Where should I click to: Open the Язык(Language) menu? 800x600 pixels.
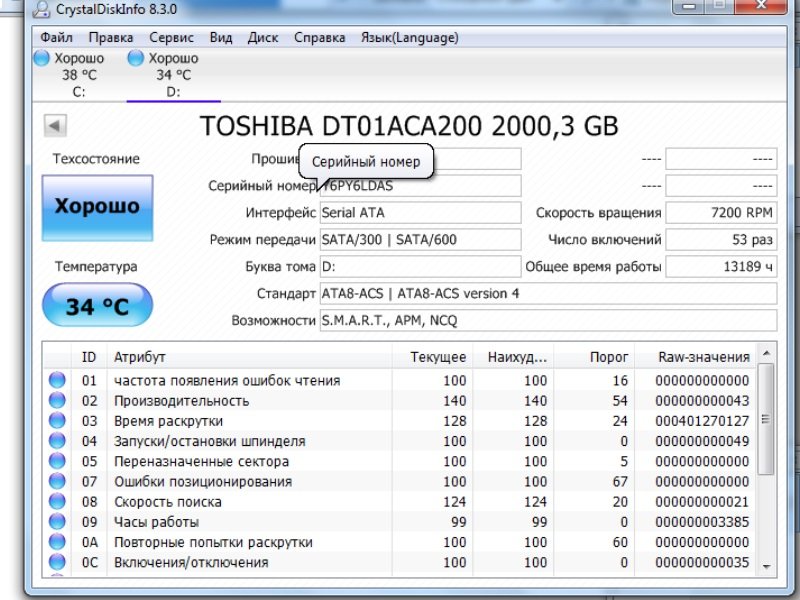[410, 38]
